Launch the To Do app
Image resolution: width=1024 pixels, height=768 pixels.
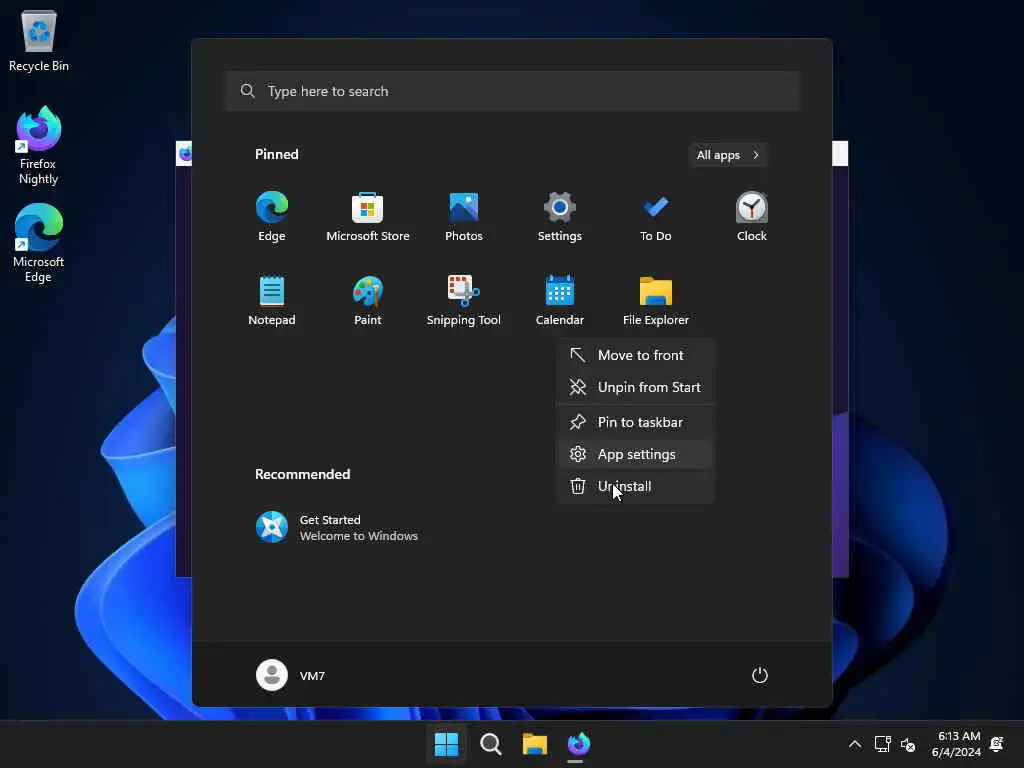656,217
